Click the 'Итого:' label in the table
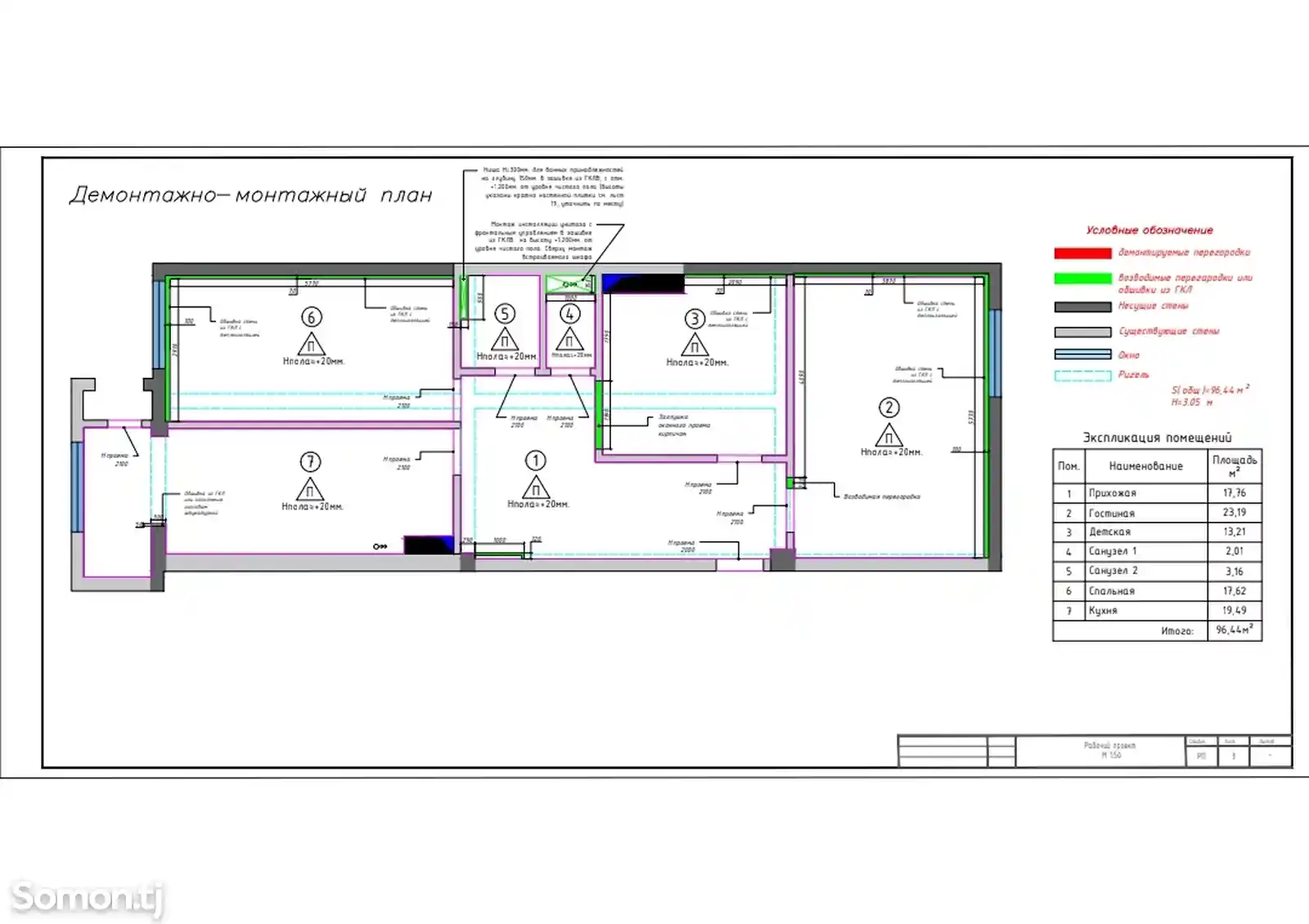This screenshot has height=924, width=1309. [x=1177, y=631]
